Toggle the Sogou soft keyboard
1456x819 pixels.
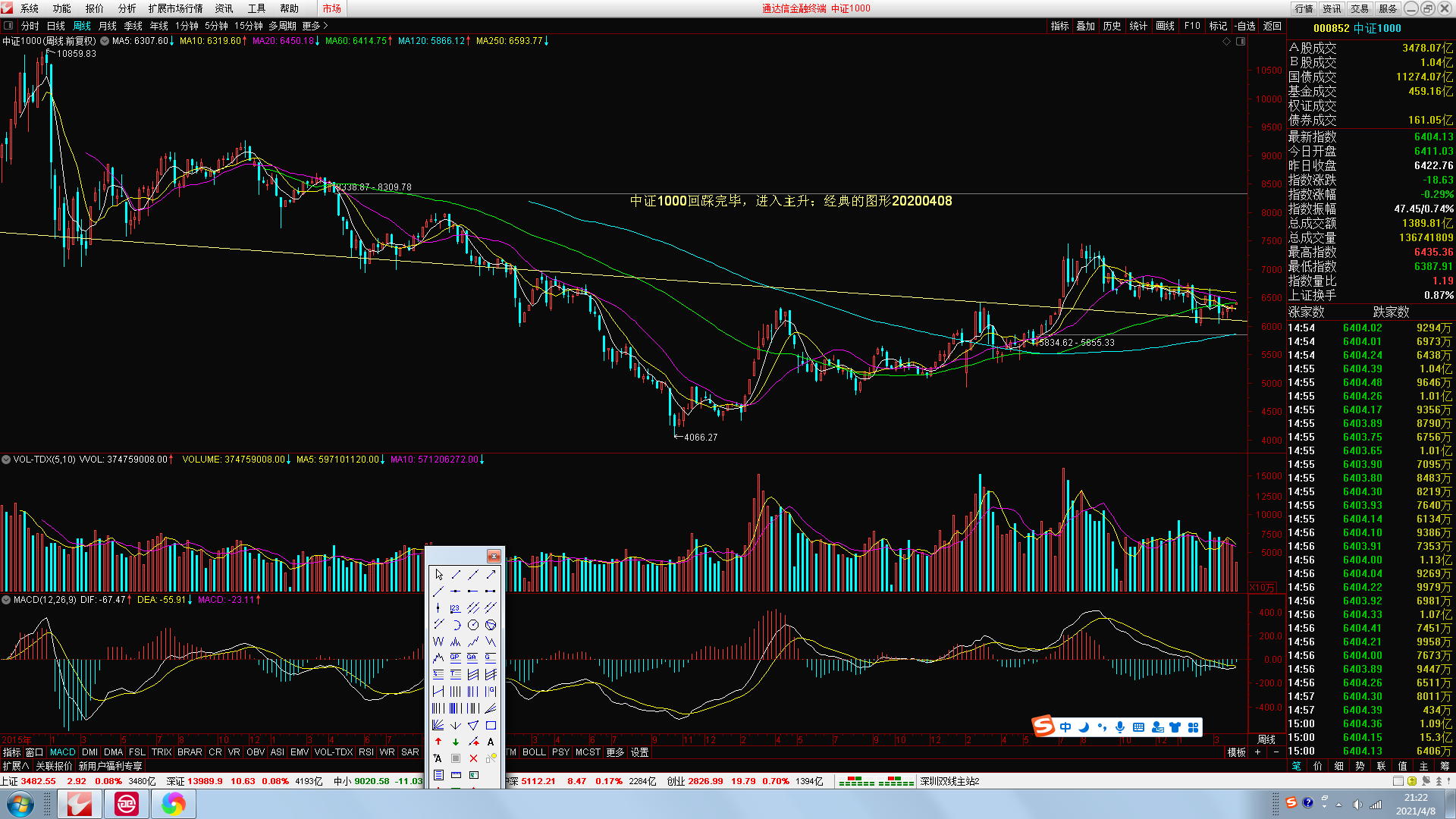tap(1138, 727)
